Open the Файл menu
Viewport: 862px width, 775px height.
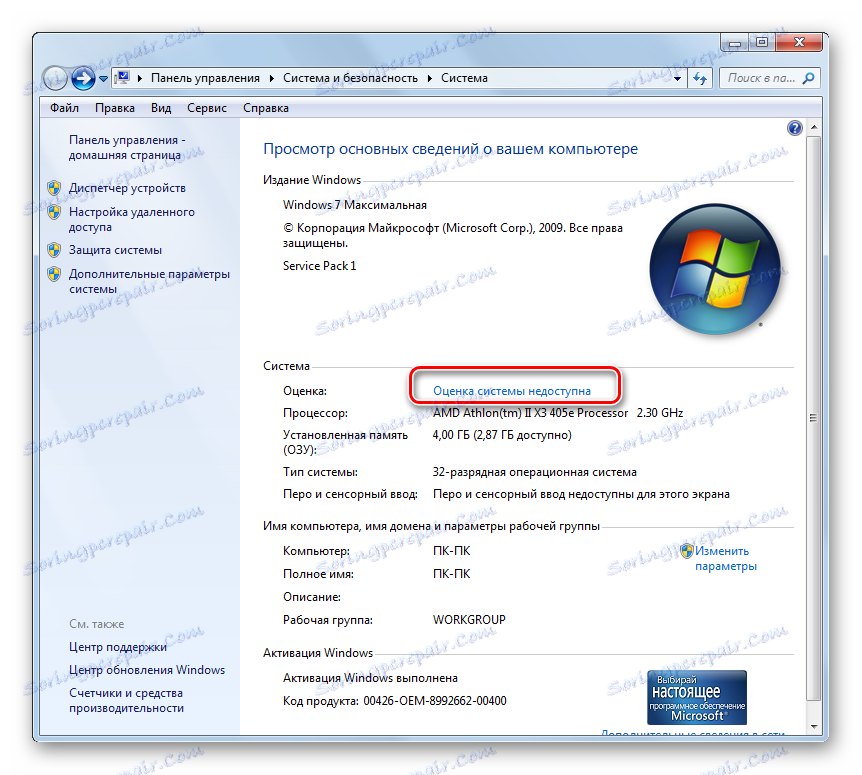(64, 108)
